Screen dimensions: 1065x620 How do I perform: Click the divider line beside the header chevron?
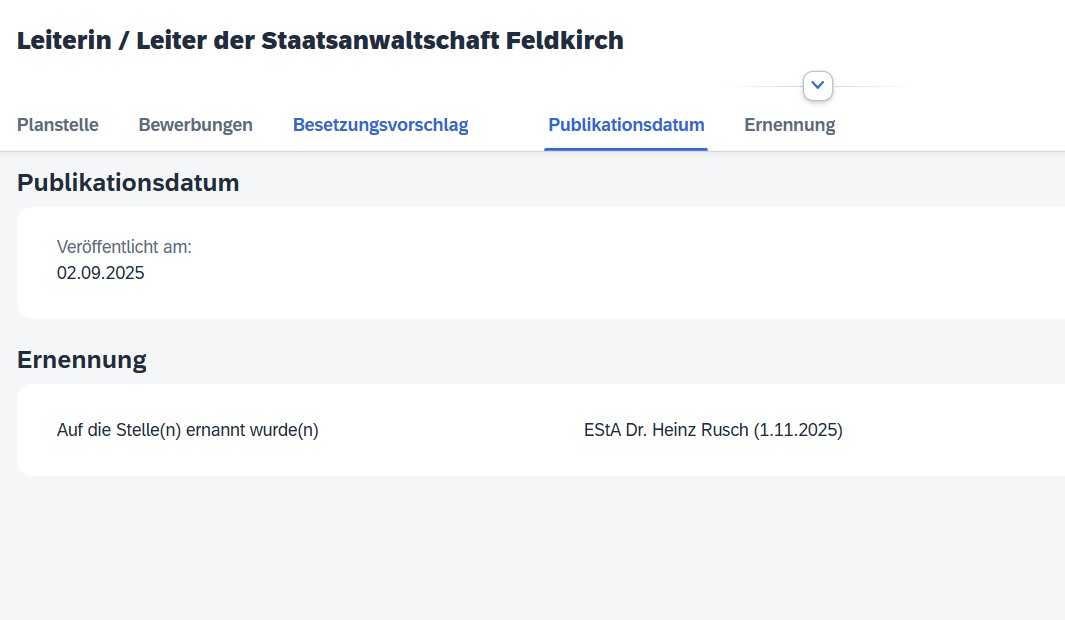click(x=870, y=86)
